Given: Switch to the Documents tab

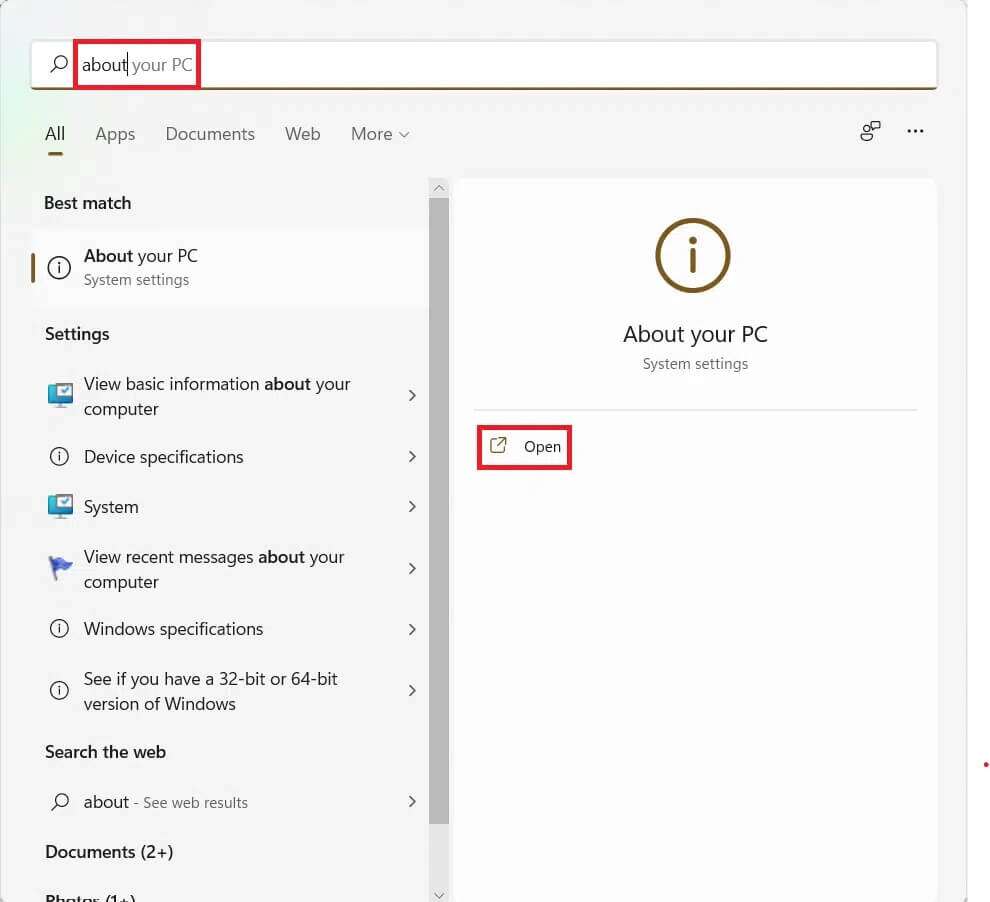Looking at the screenshot, I should point(210,134).
